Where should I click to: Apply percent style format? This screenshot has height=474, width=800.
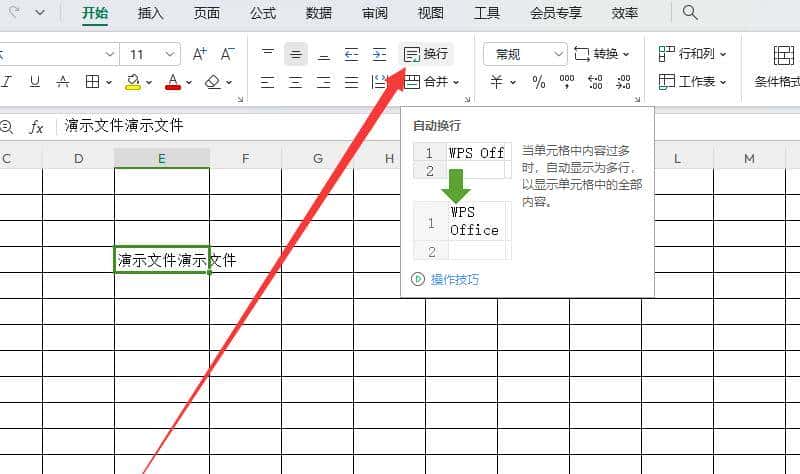pos(539,82)
